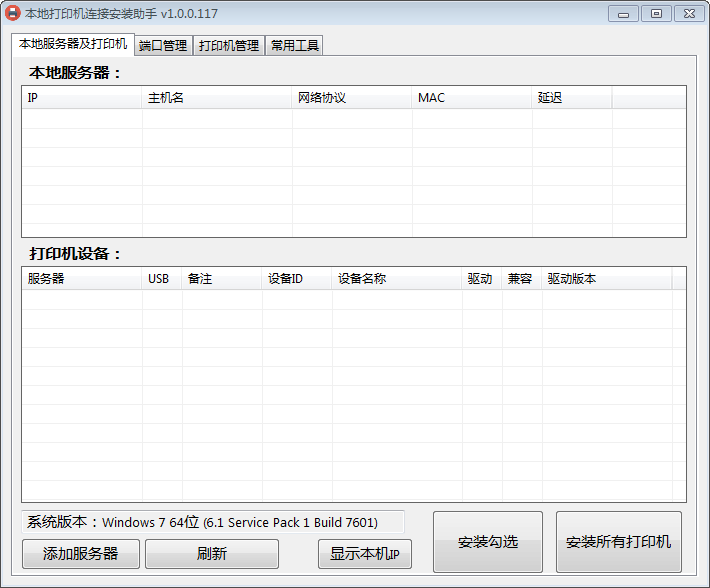Select the 本地服务器及打印机 tab
The image size is (710, 588).
click(x=73, y=44)
